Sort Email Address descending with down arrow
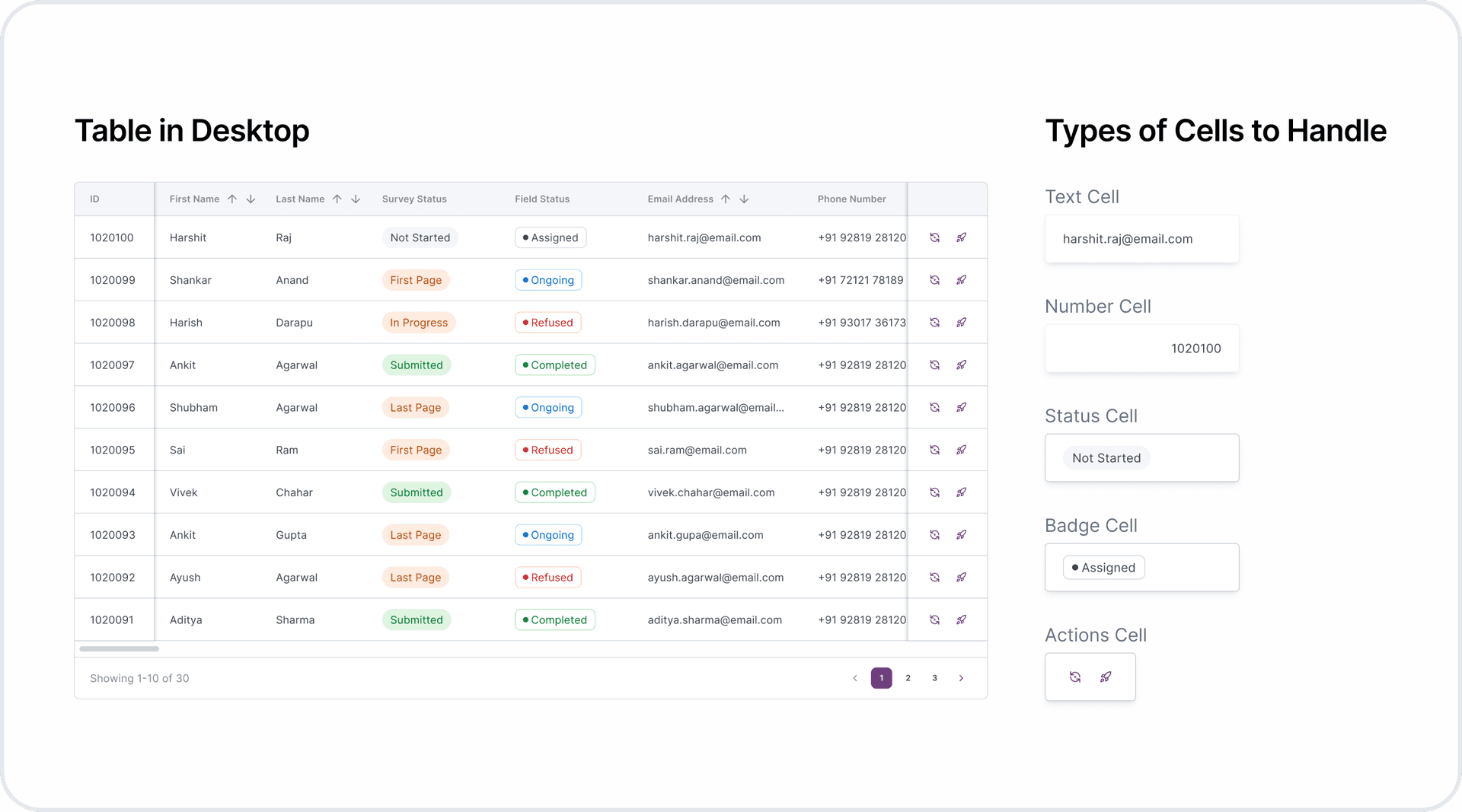1462x812 pixels. coord(744,199)
